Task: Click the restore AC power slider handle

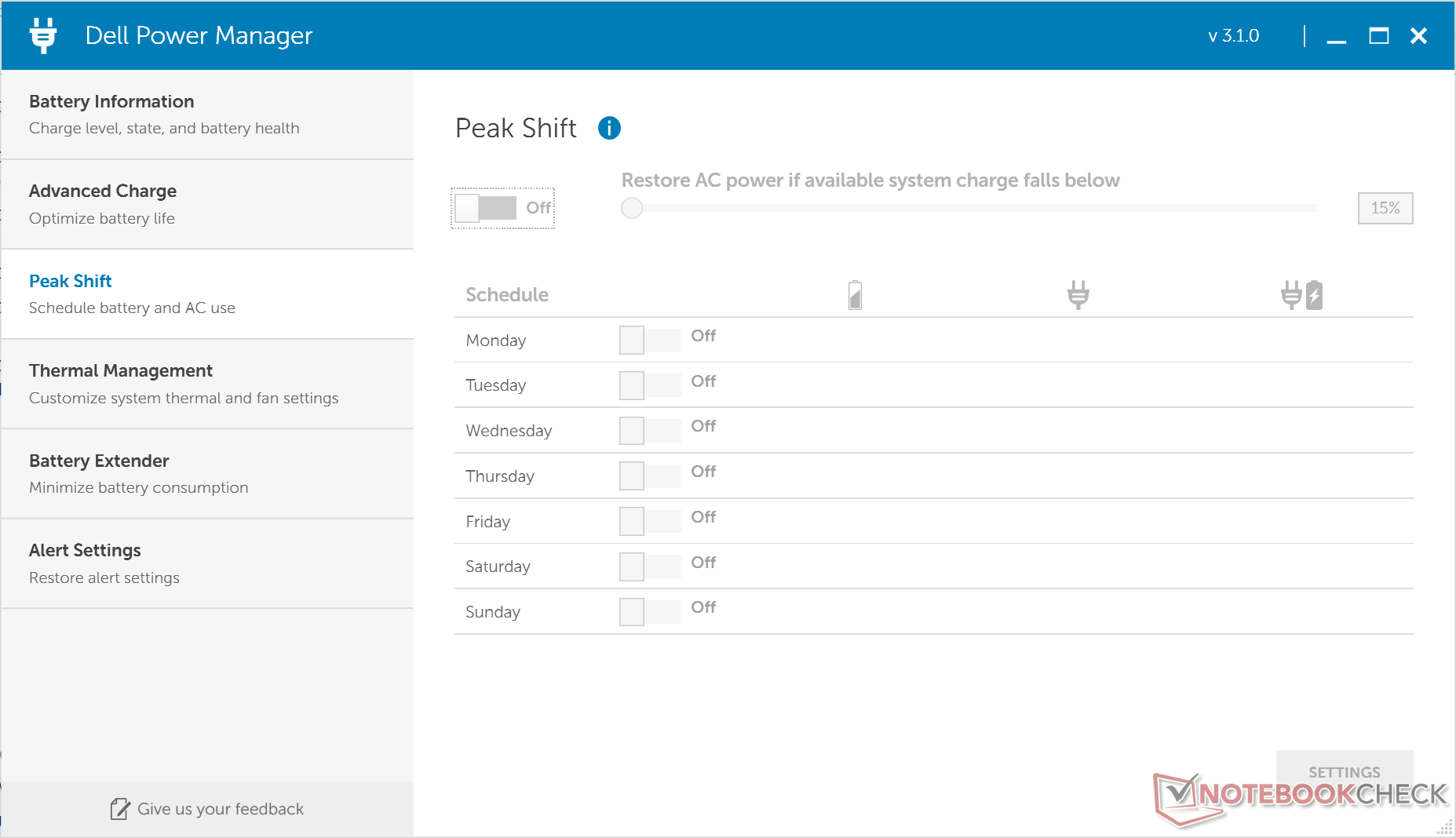Action: (632, 208)
